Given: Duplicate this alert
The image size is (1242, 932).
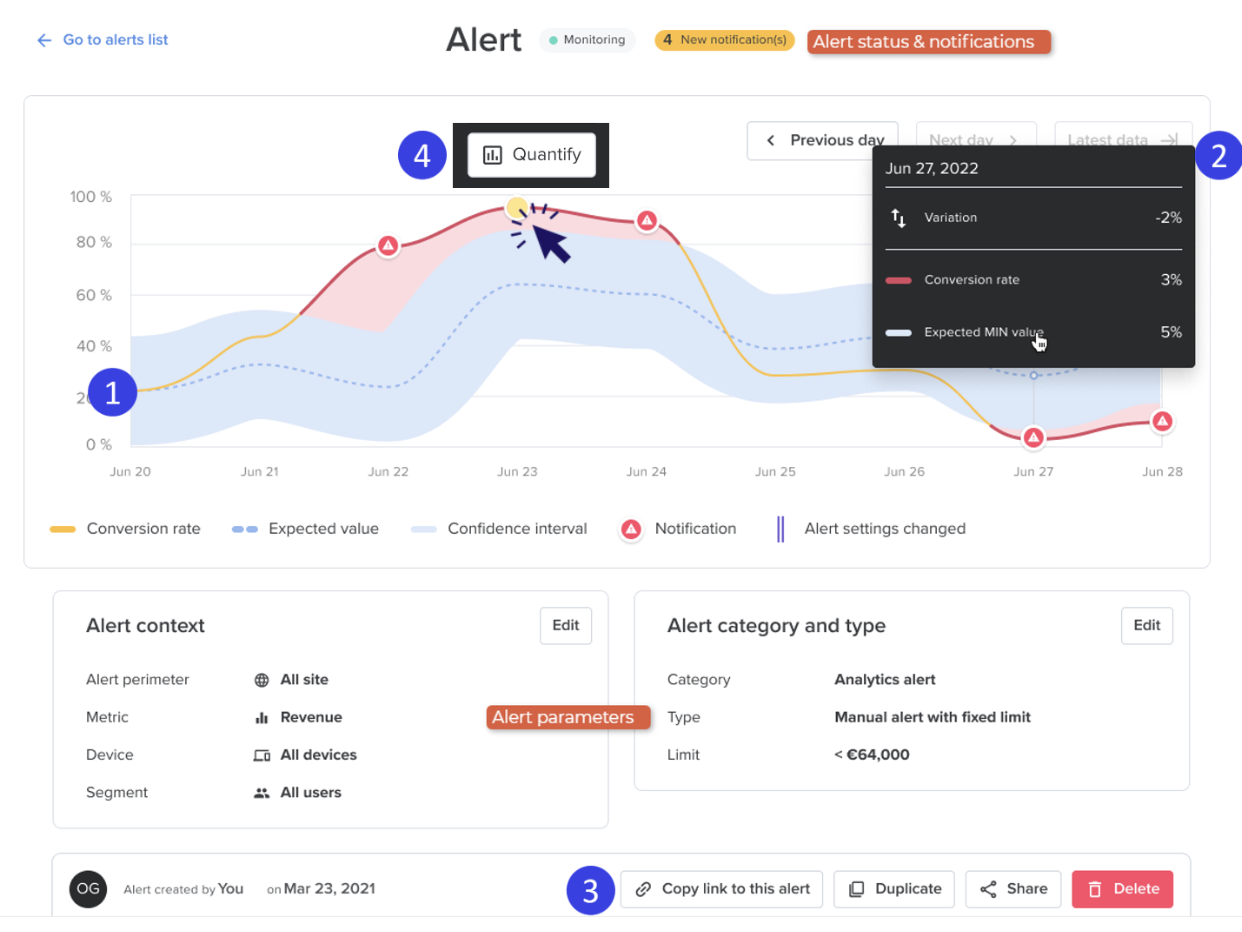Looking at the screenshot, I should [894, 889].
